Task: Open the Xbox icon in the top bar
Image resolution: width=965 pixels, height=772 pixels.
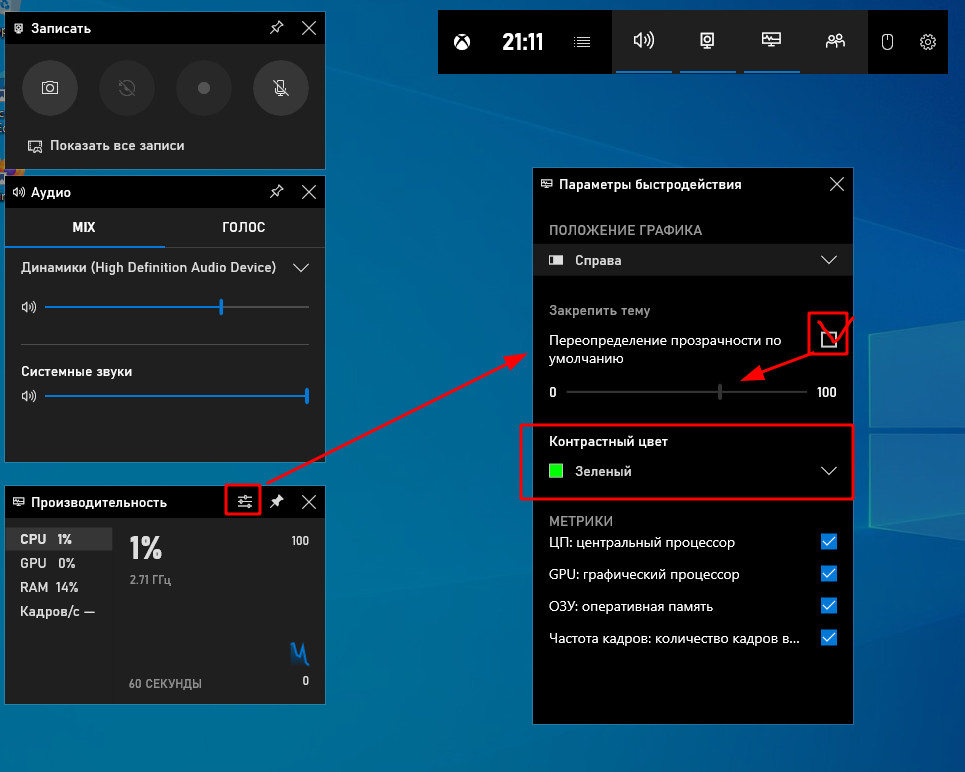Action: pos(462,42)
